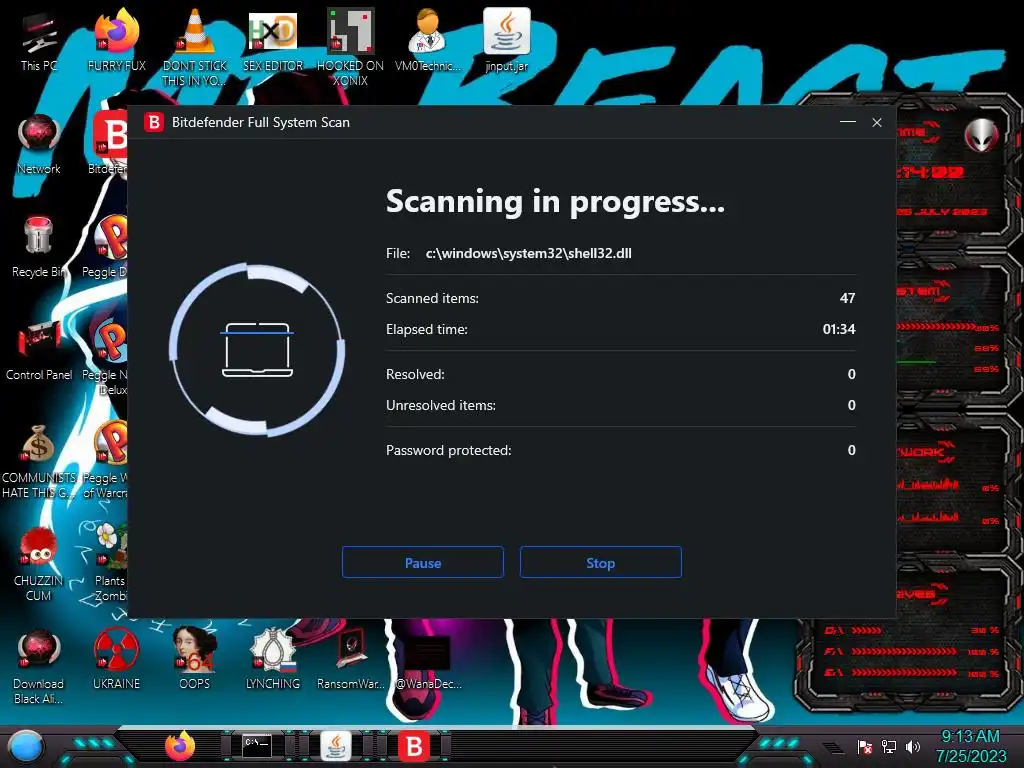This screenshot has width=1024, height=768.
Task: Open the red fuzzy Chuzzle game shortcut
Action: (x=38, y=563)
